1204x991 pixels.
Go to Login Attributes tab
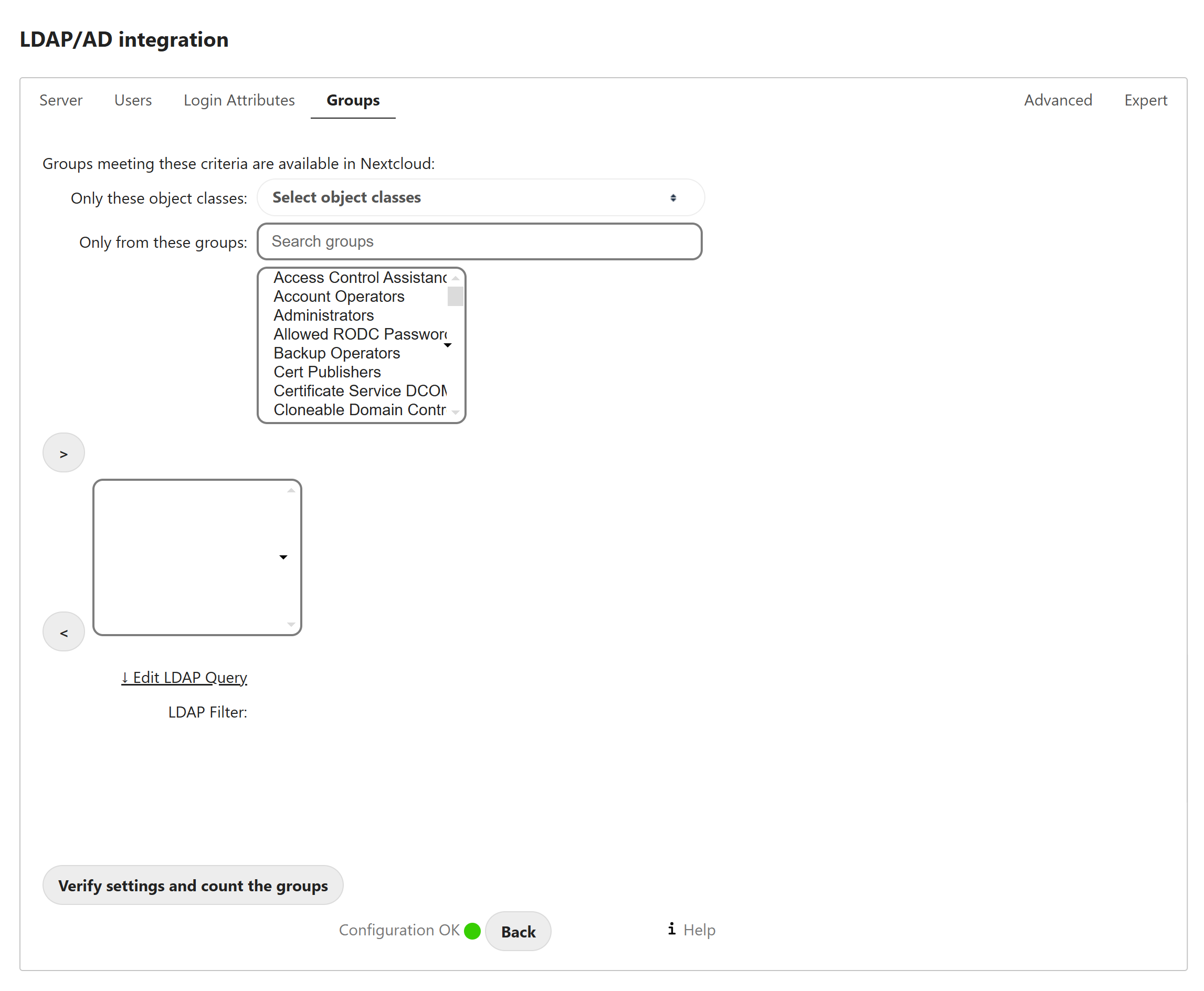[x=239, y=100]
